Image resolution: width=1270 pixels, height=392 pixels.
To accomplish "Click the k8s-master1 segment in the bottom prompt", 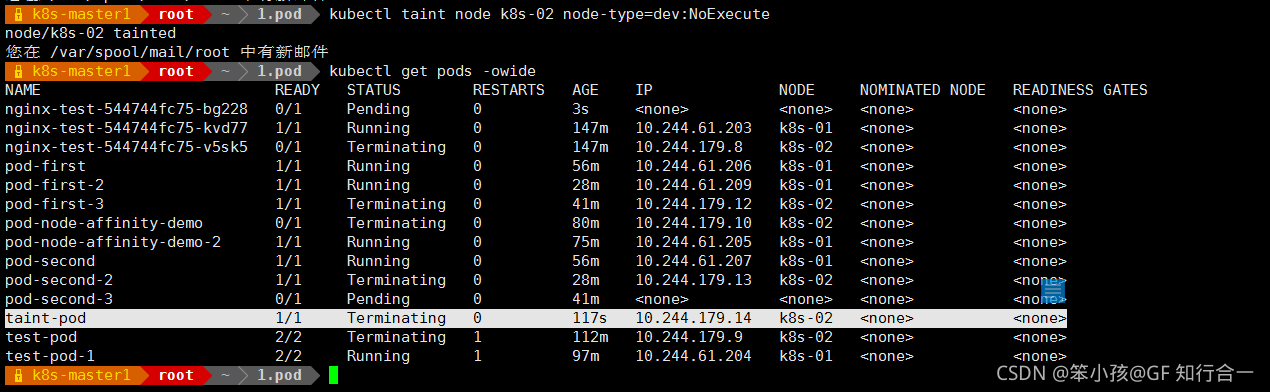I will click(x=81, y=376).
